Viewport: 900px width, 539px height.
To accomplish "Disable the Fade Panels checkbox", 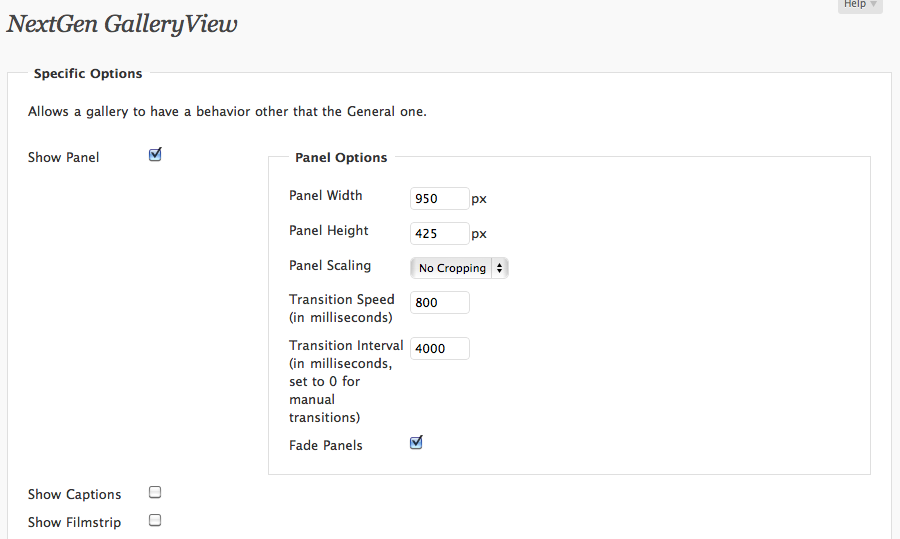I will [x=416, y=443].
